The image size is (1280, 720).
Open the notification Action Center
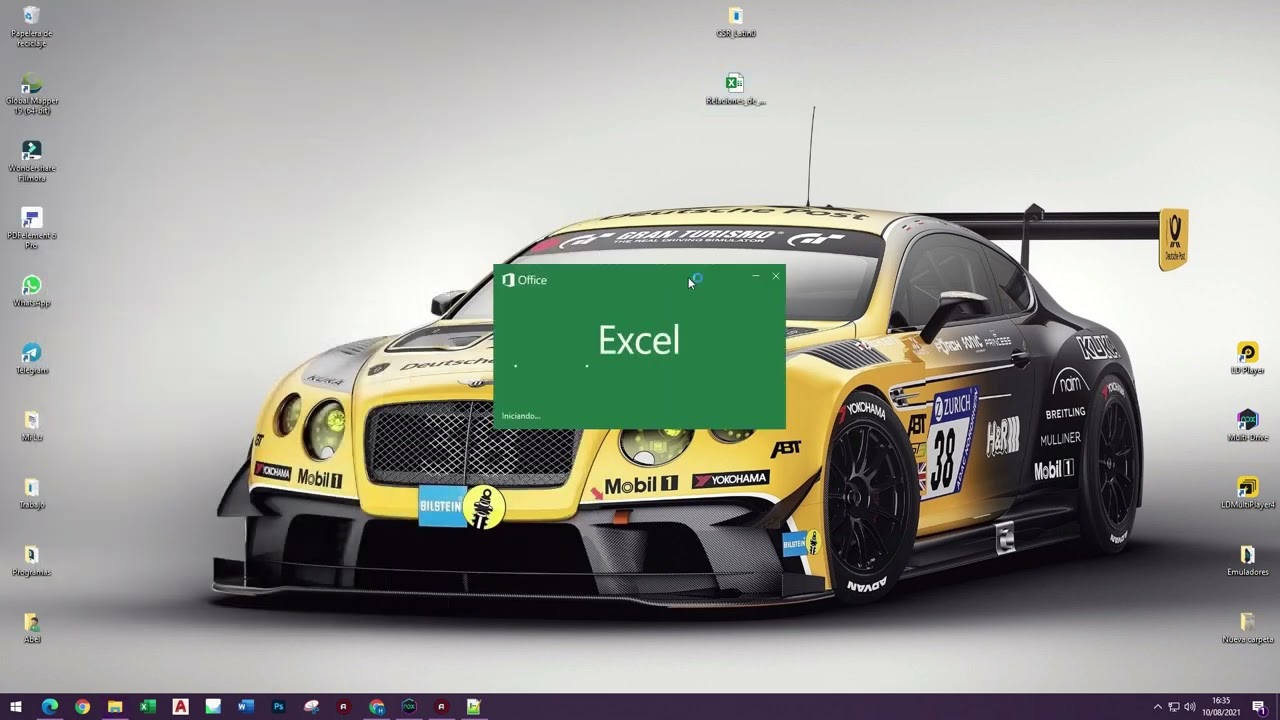[1259, 707]
